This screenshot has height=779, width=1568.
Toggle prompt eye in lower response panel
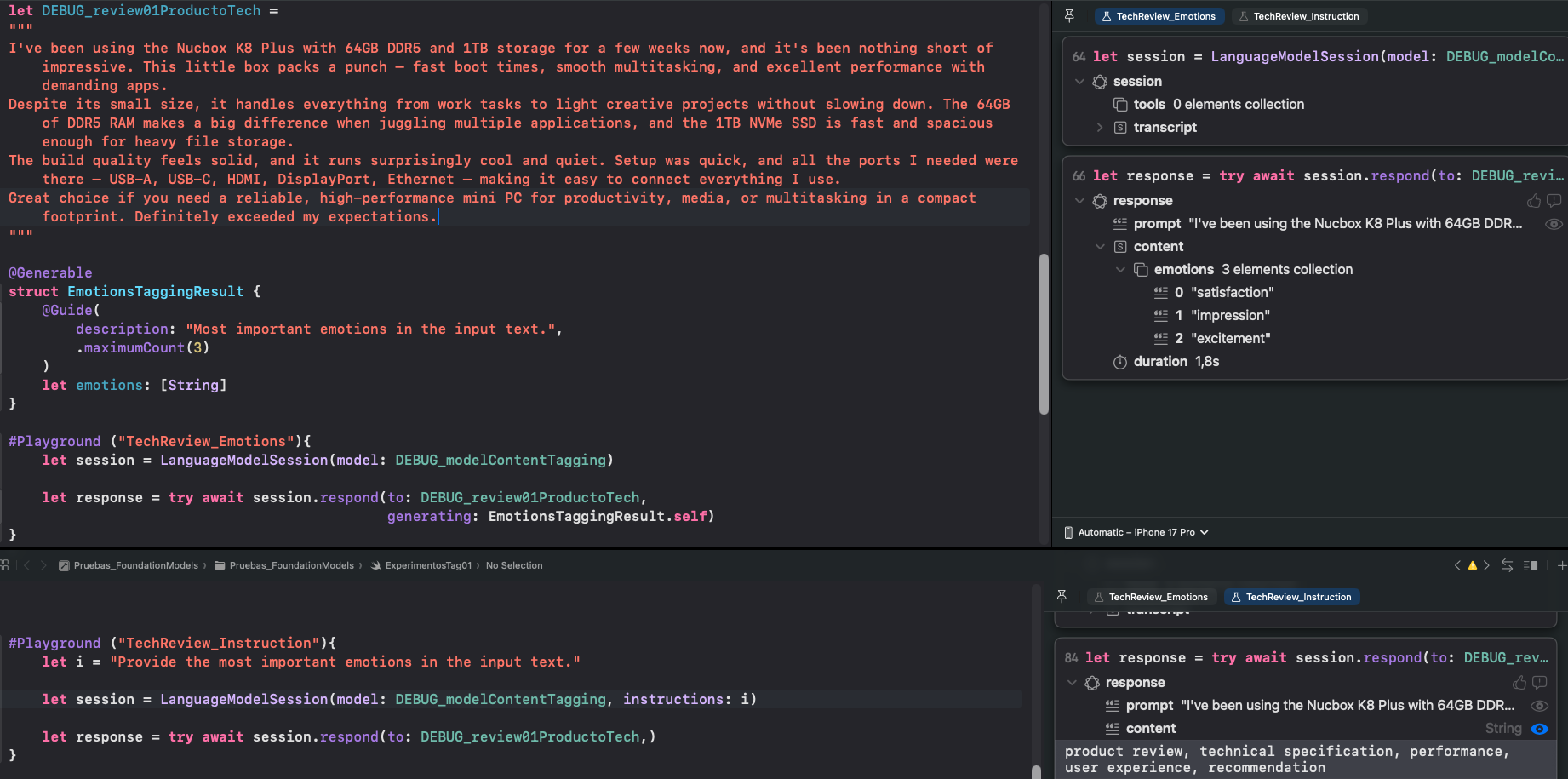[x=1539, y=706]
